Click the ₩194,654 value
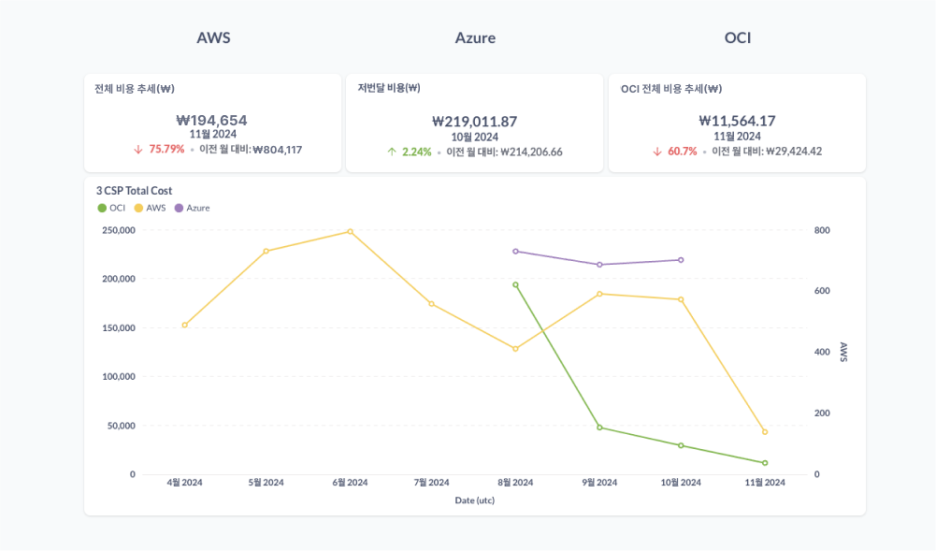 [212, 121]
